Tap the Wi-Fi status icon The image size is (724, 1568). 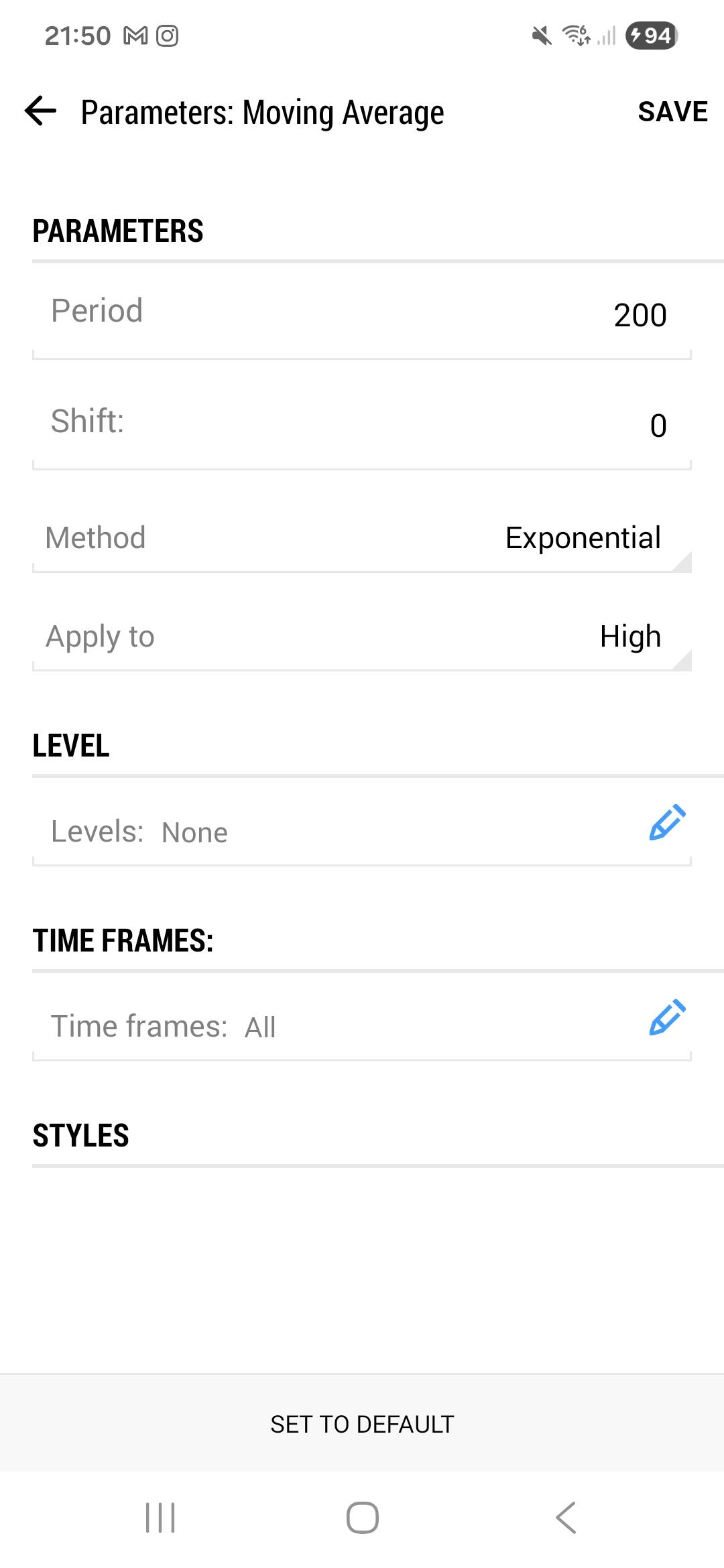click(x=577, y=35)
